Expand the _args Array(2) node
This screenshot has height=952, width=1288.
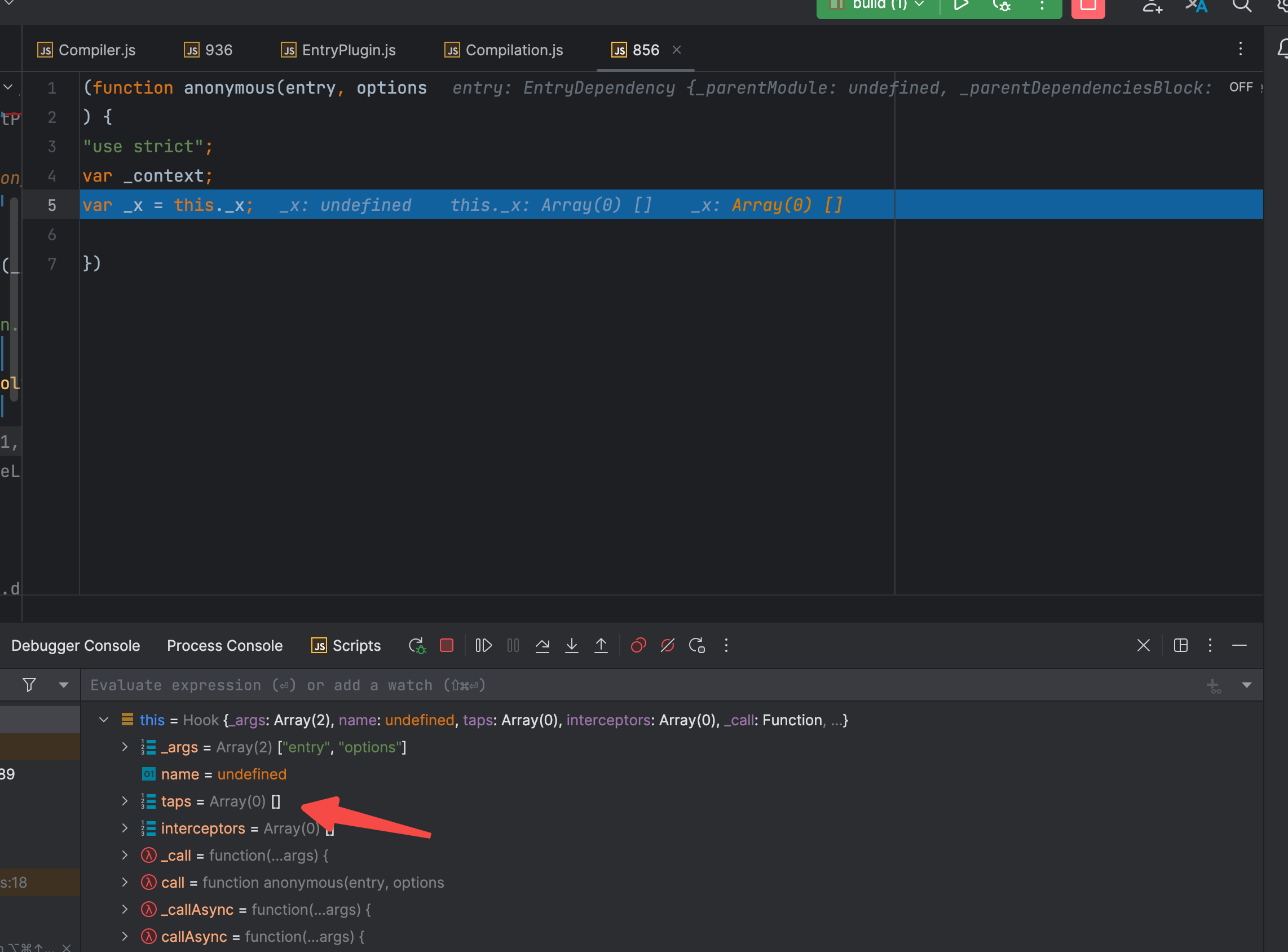click(x=125, y=747)
